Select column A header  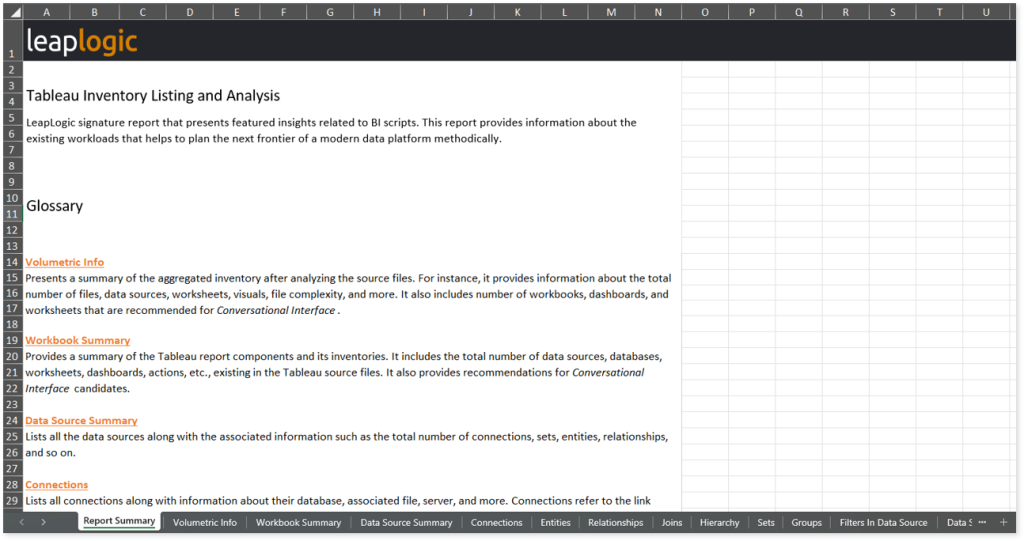pos(46,12)
